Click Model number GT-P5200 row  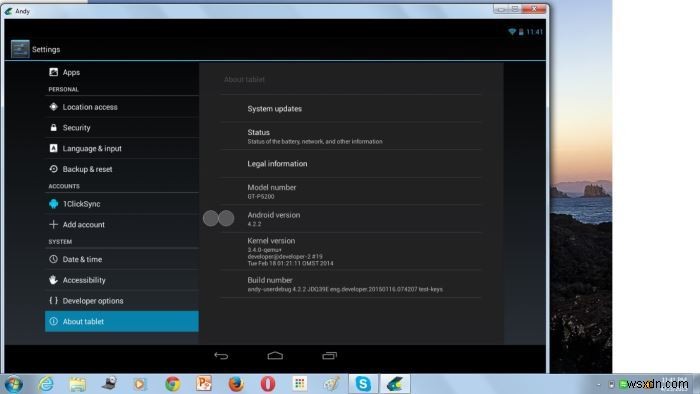point(350,191)
